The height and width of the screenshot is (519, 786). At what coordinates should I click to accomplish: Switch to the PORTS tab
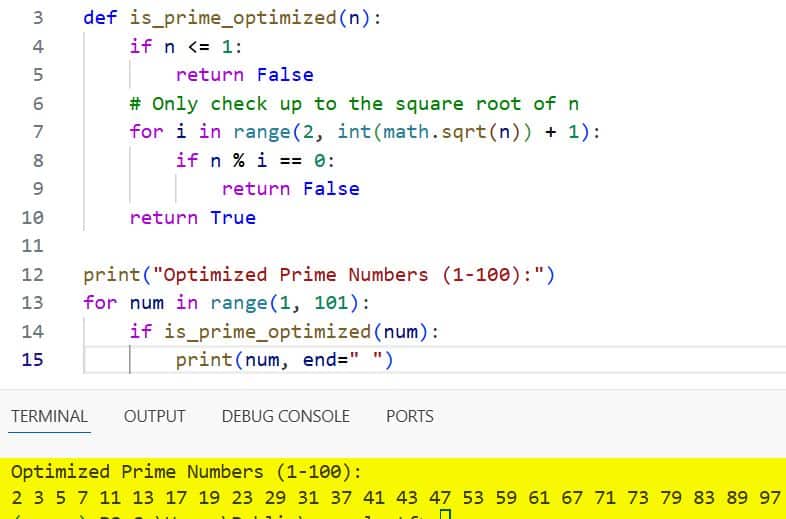click(x=409, y=416)
